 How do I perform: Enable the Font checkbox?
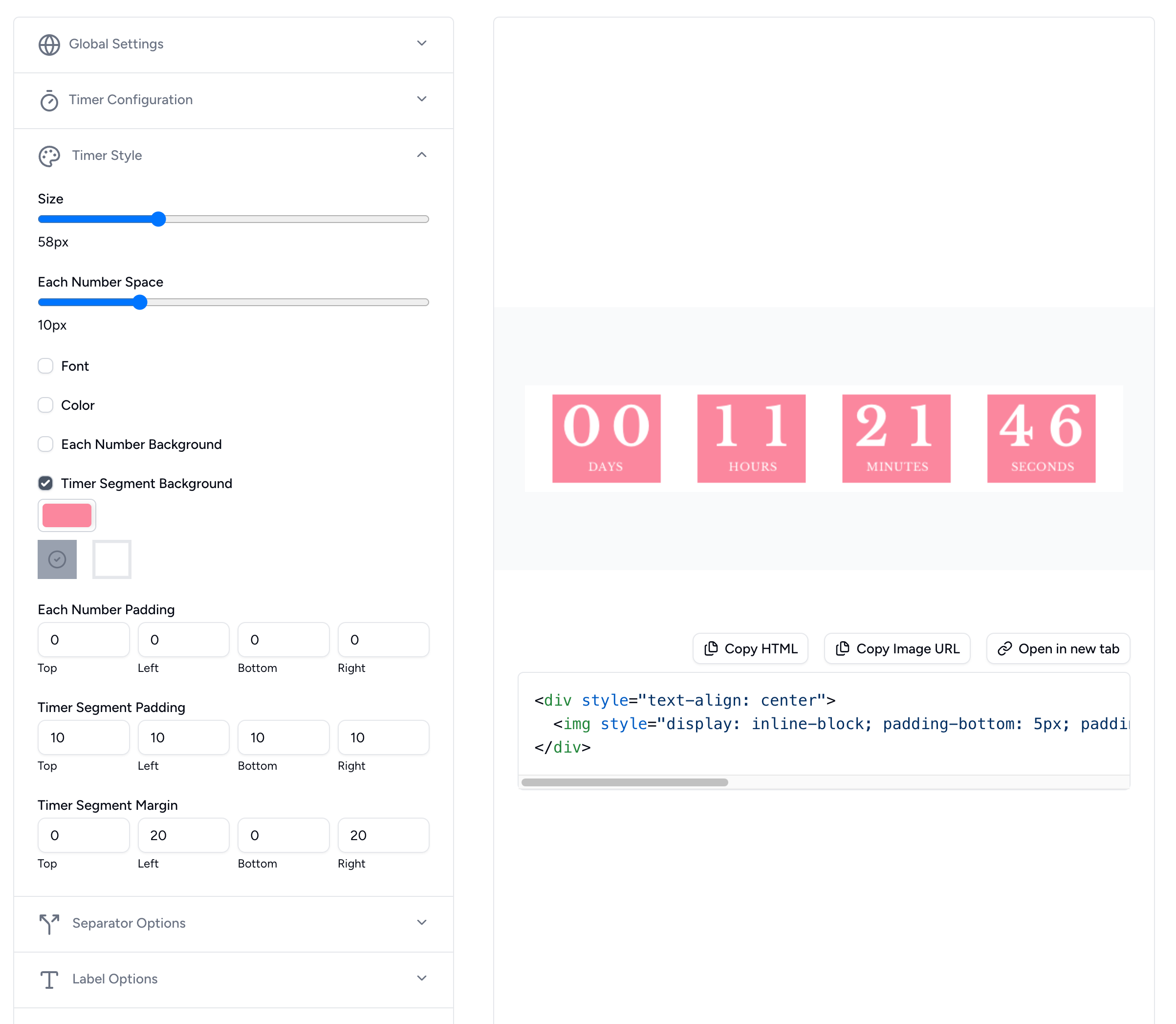coord(45,366)
